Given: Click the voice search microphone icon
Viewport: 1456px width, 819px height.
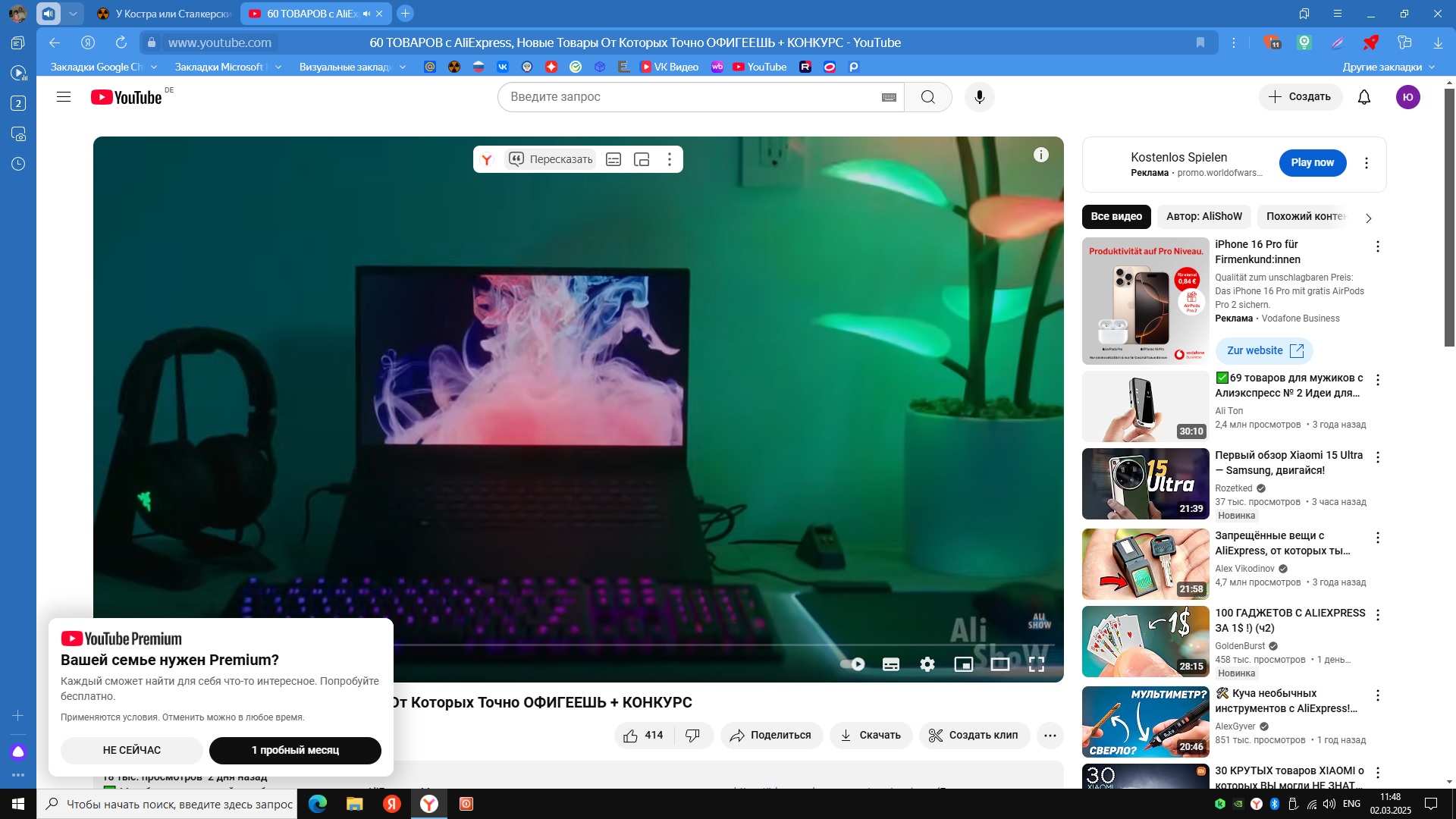Looking at the screenshot, I should (979, 97).
